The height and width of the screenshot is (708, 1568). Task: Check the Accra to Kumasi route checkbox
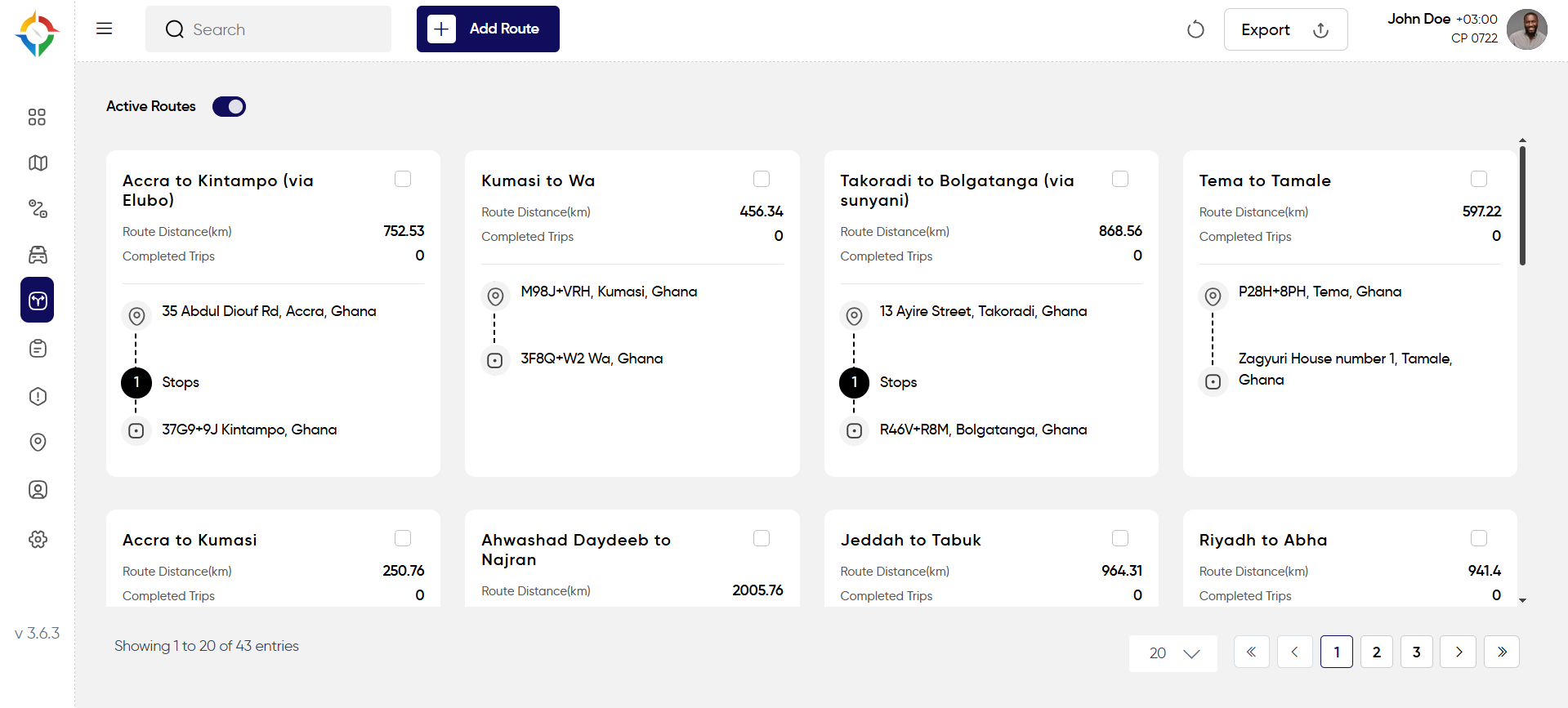(403, 538)
